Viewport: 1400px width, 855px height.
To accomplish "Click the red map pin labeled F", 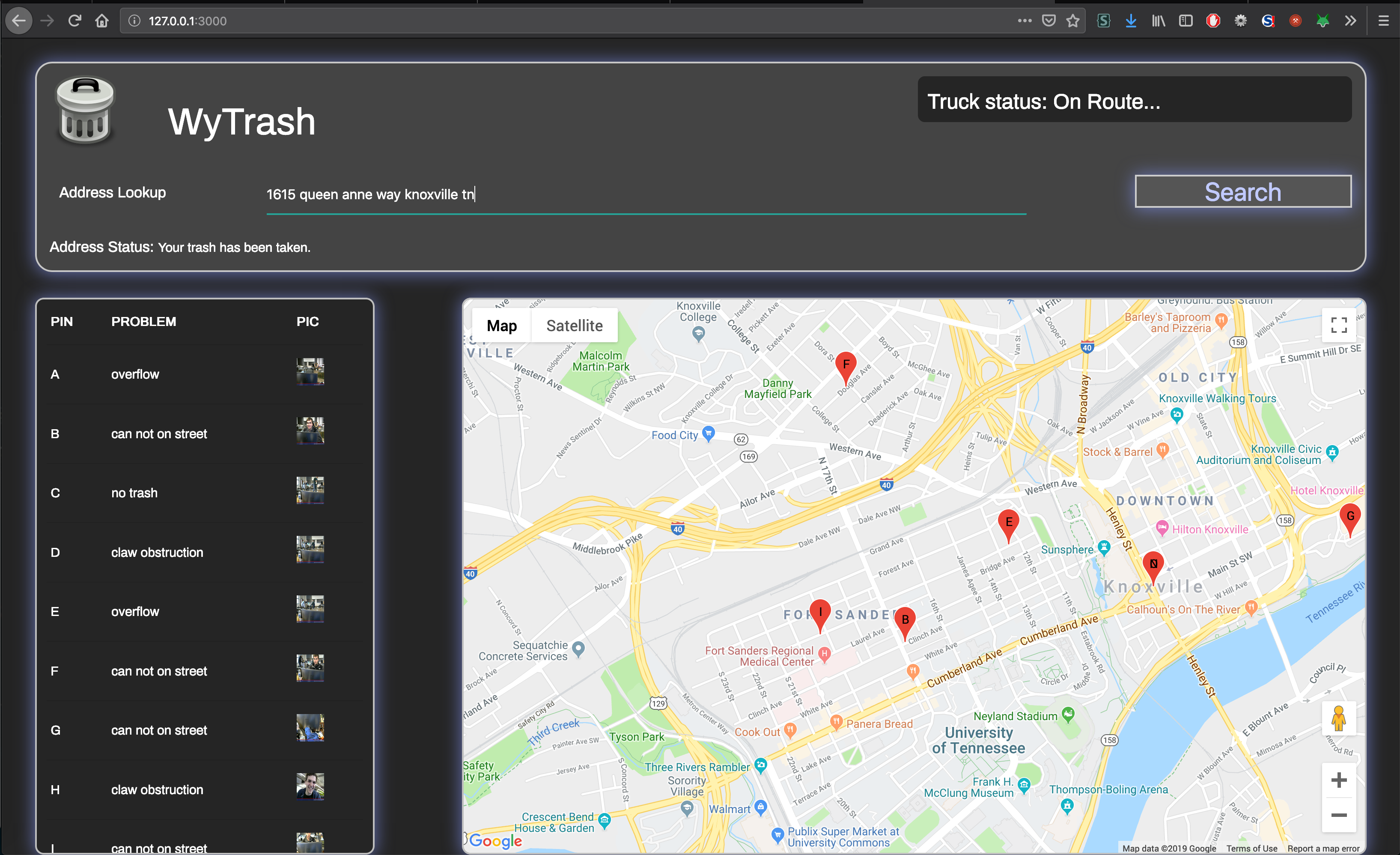I will (846, 365).
